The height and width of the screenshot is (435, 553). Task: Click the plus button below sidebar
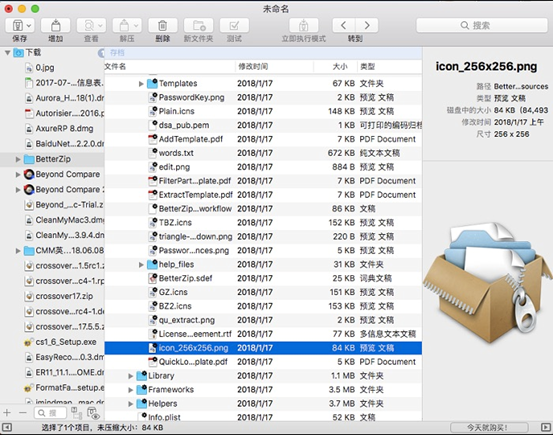(x=7, y=412)
